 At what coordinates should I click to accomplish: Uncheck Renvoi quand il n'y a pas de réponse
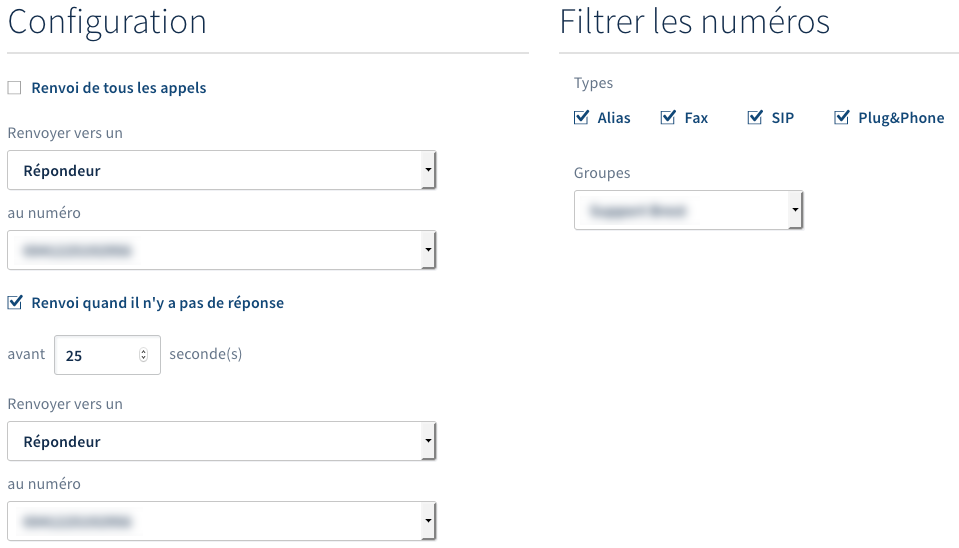[x=14, y=302]
